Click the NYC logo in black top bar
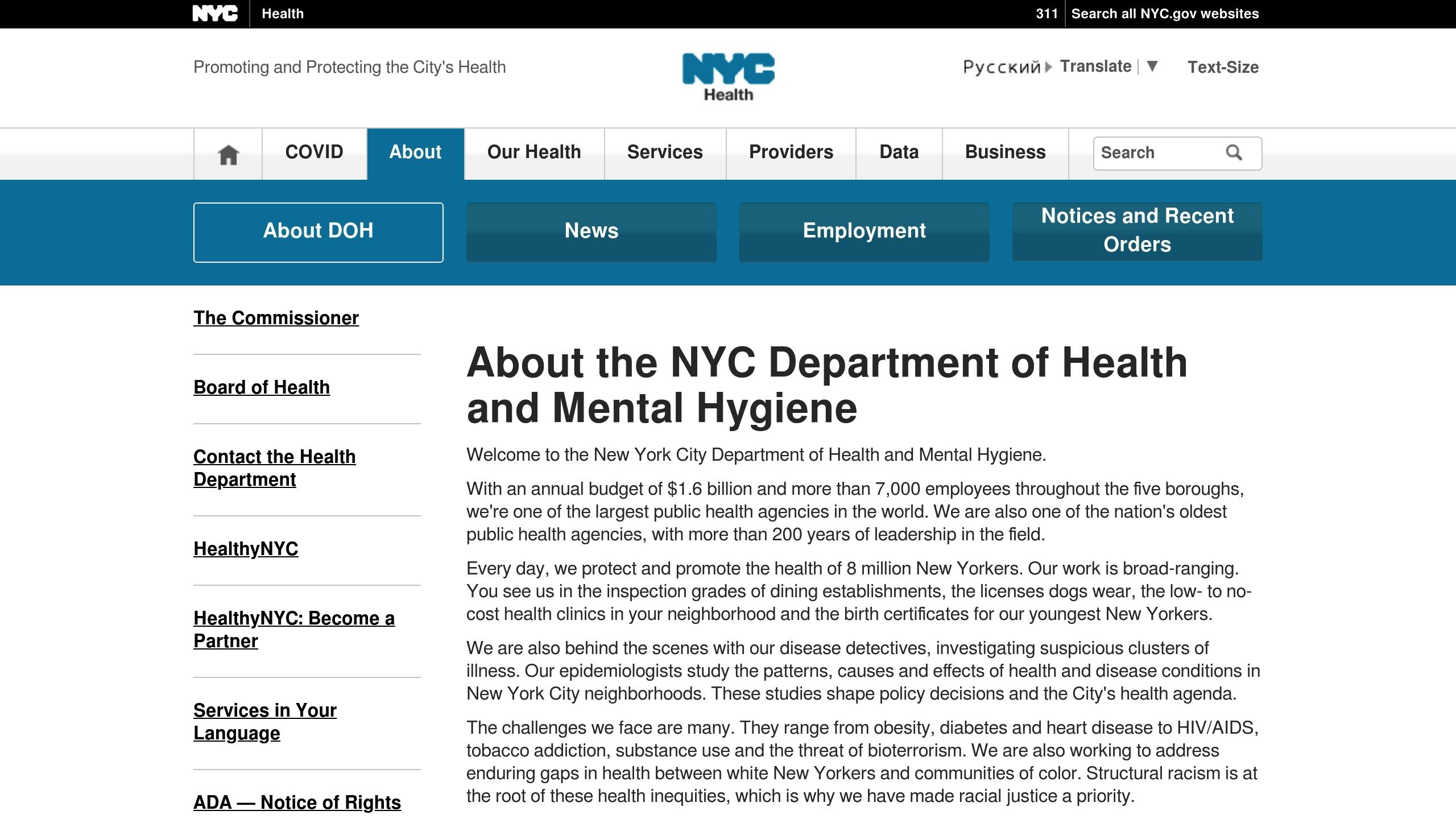Screen dimensions: 1456x819 point(215,14)
